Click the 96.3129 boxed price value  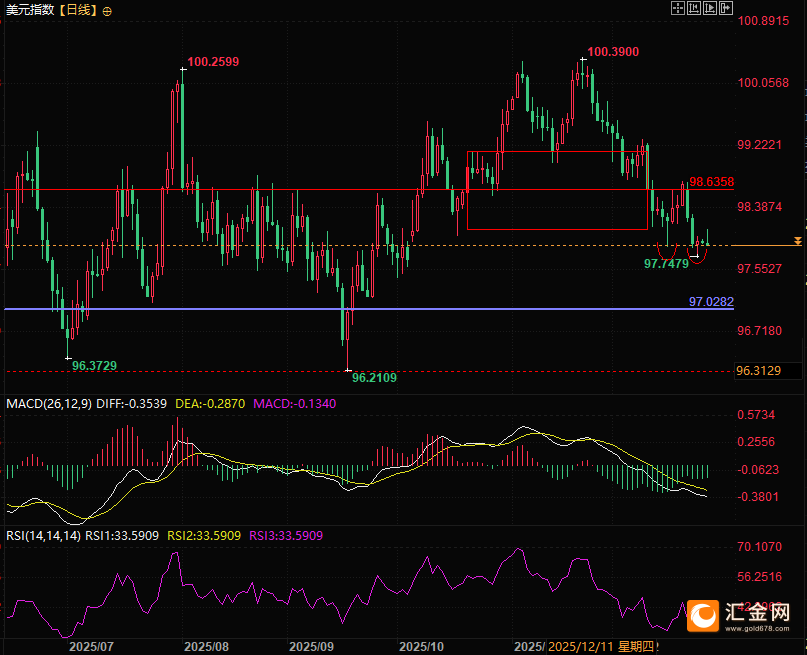click(759, 370)
